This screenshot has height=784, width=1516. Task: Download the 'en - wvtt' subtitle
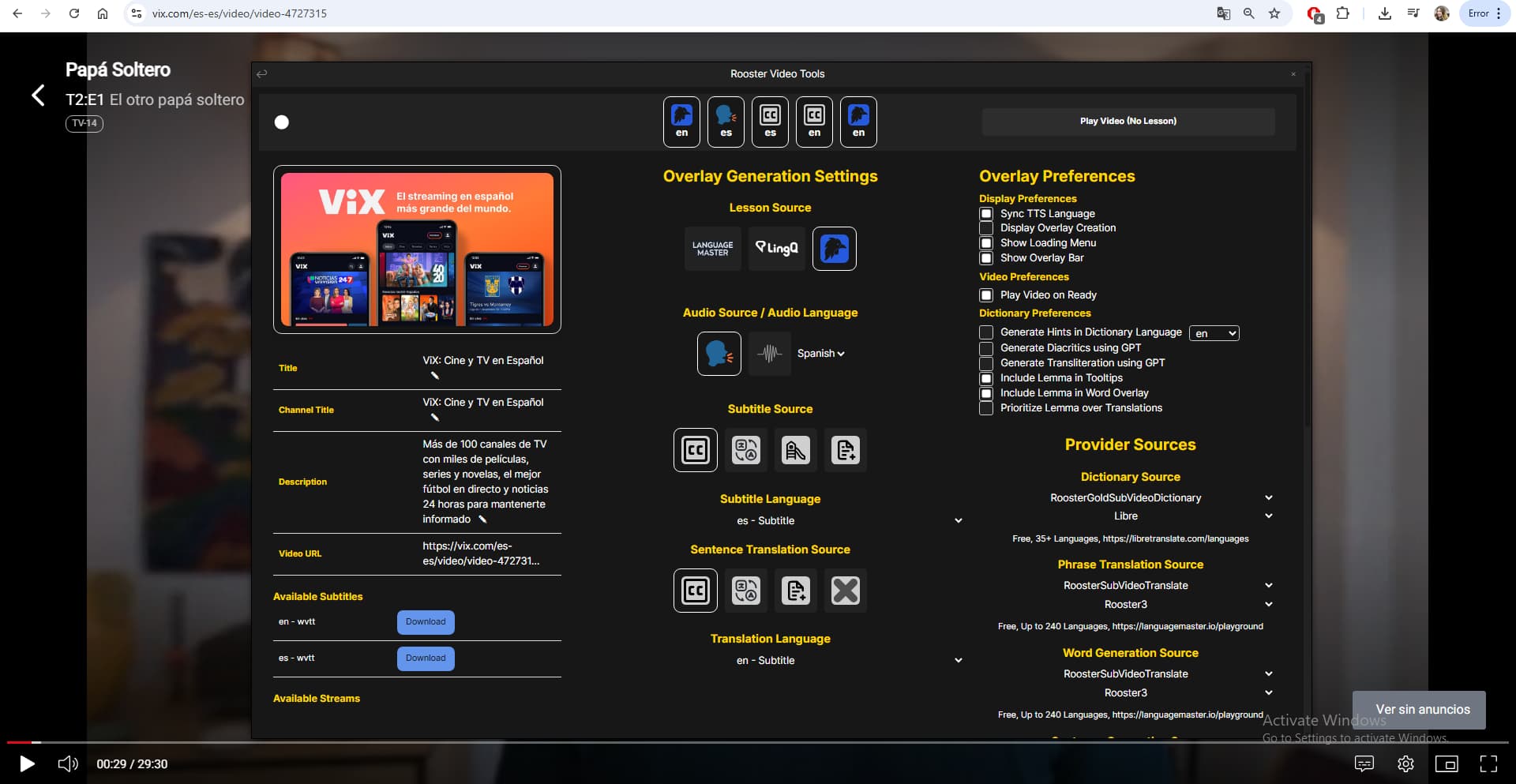pyautogui.click(x=426, y=622)
